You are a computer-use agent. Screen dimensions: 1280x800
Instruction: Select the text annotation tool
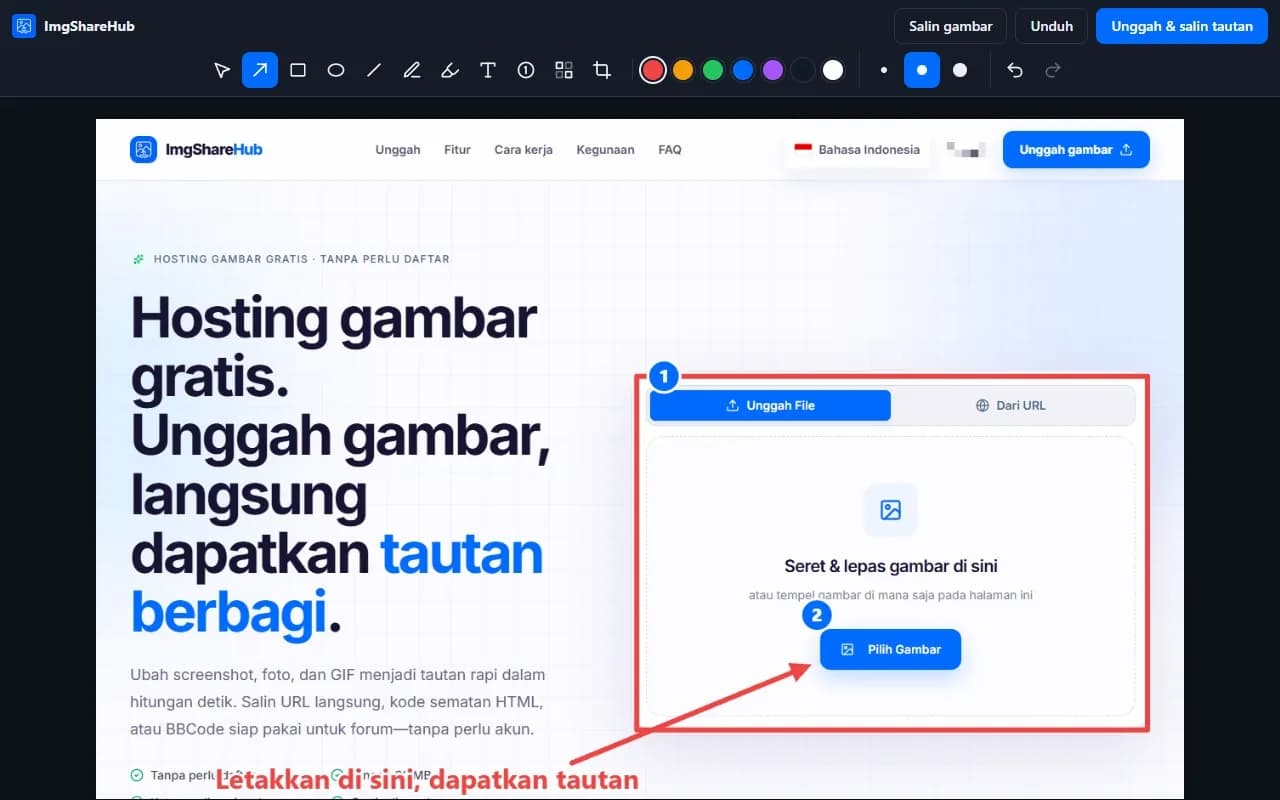pyautogui.click(x=488, y=70)
